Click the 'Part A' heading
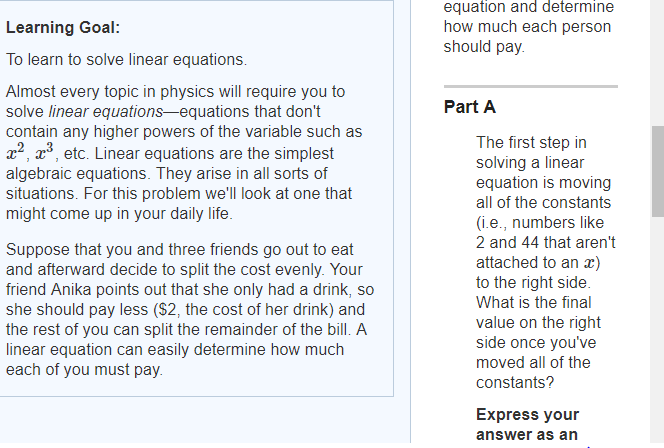The image size is (664, 448). [x=469, y=107]
